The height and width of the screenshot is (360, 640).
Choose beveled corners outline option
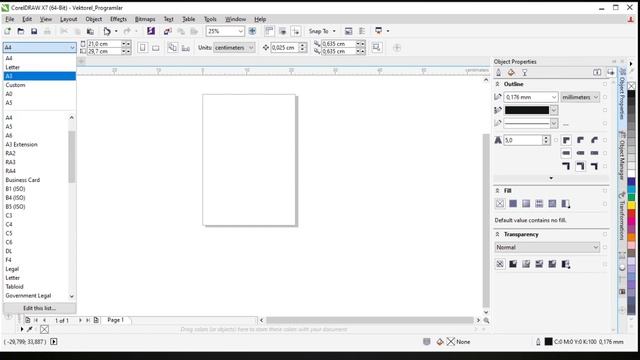(594, 140)
